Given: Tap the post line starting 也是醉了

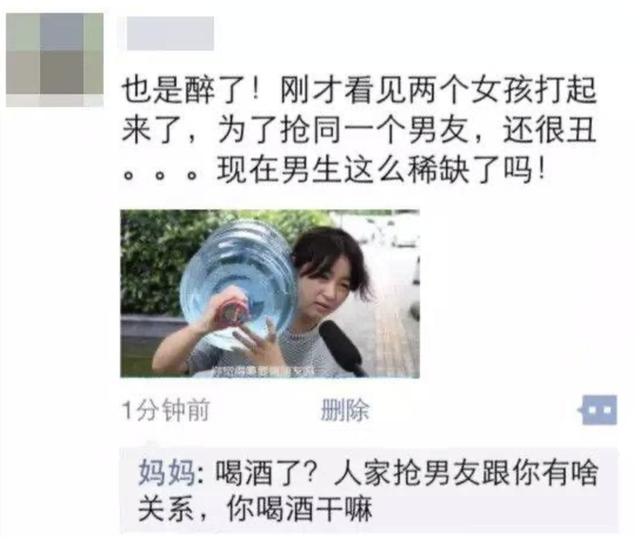Looking at the screenshot, I should 359,90.
